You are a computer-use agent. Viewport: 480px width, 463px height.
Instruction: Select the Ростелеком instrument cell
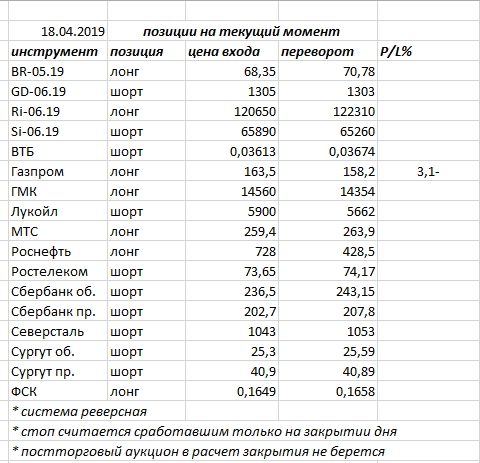point(58,271)
